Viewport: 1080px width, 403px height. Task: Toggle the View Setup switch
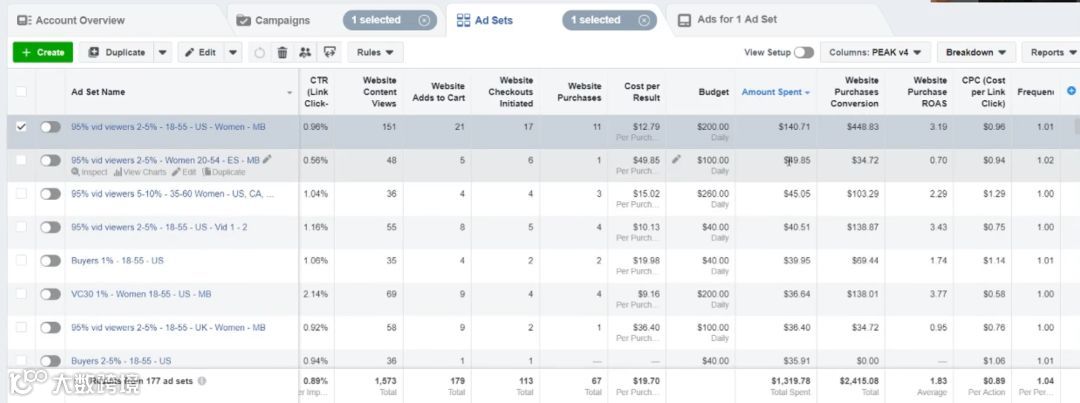click(803, 52)
